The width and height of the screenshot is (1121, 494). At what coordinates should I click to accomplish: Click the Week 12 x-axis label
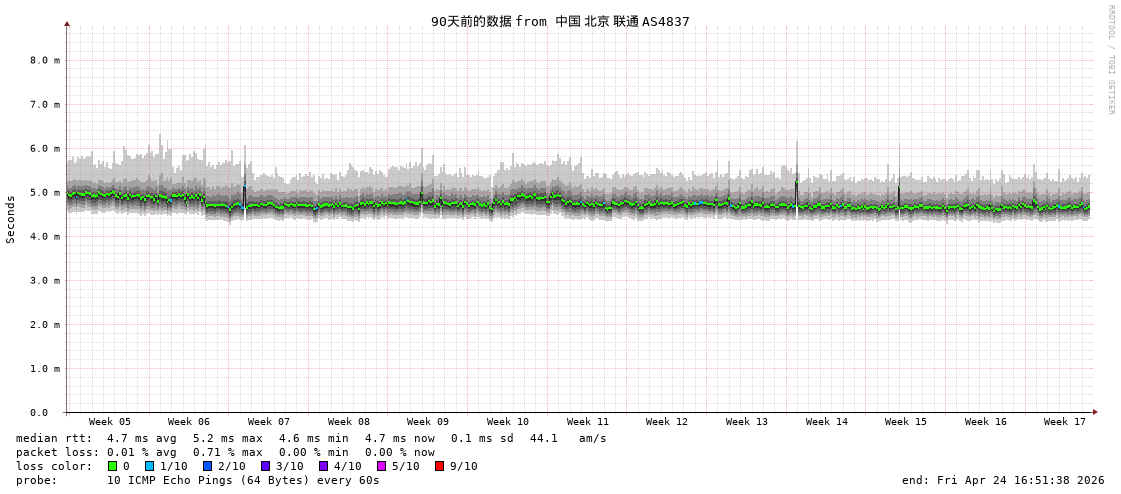pyautogui.click(x=667, y=422)
